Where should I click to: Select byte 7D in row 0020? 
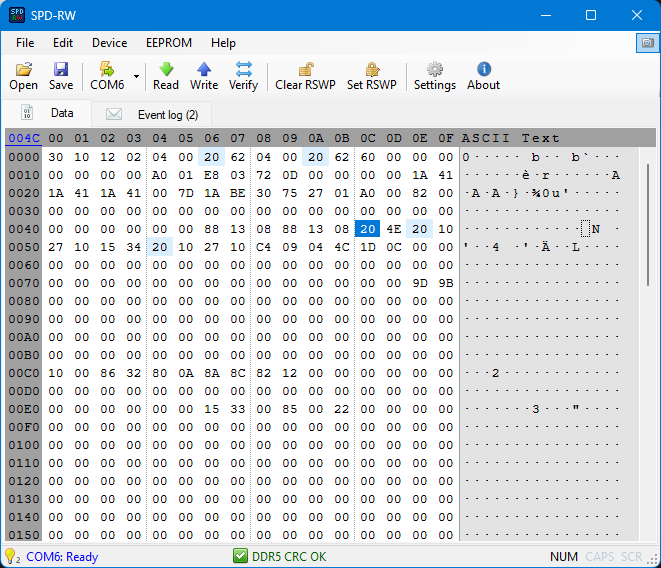click(x=185, y=193)
